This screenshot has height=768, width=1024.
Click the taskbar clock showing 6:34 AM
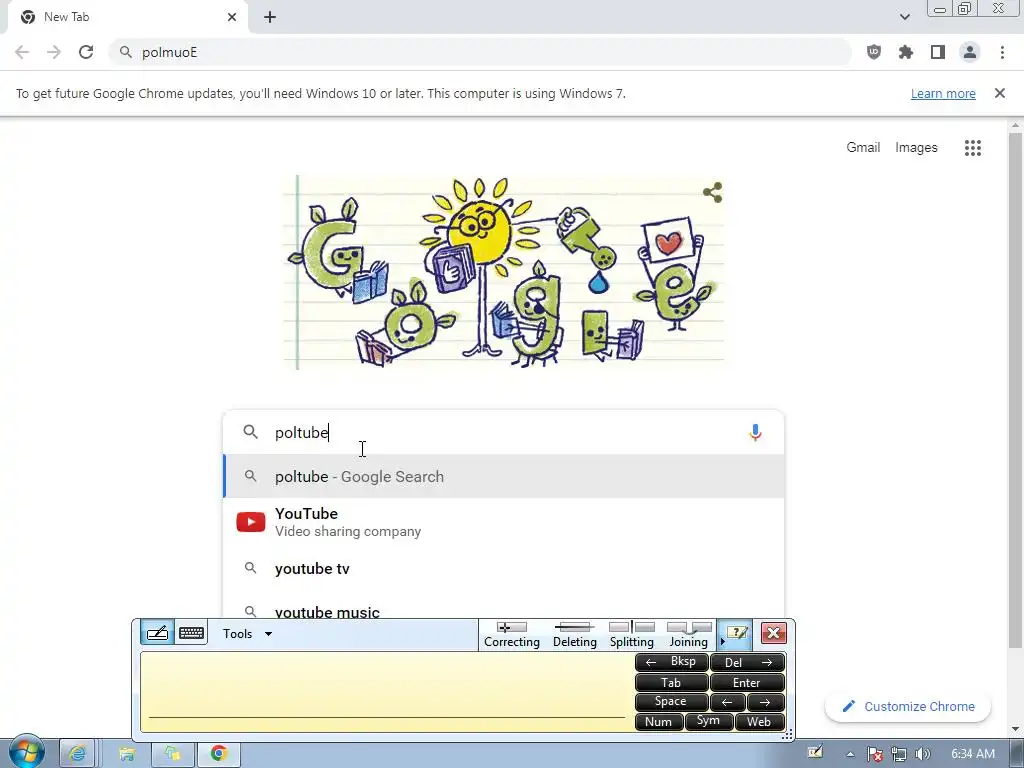pos(973,754)
